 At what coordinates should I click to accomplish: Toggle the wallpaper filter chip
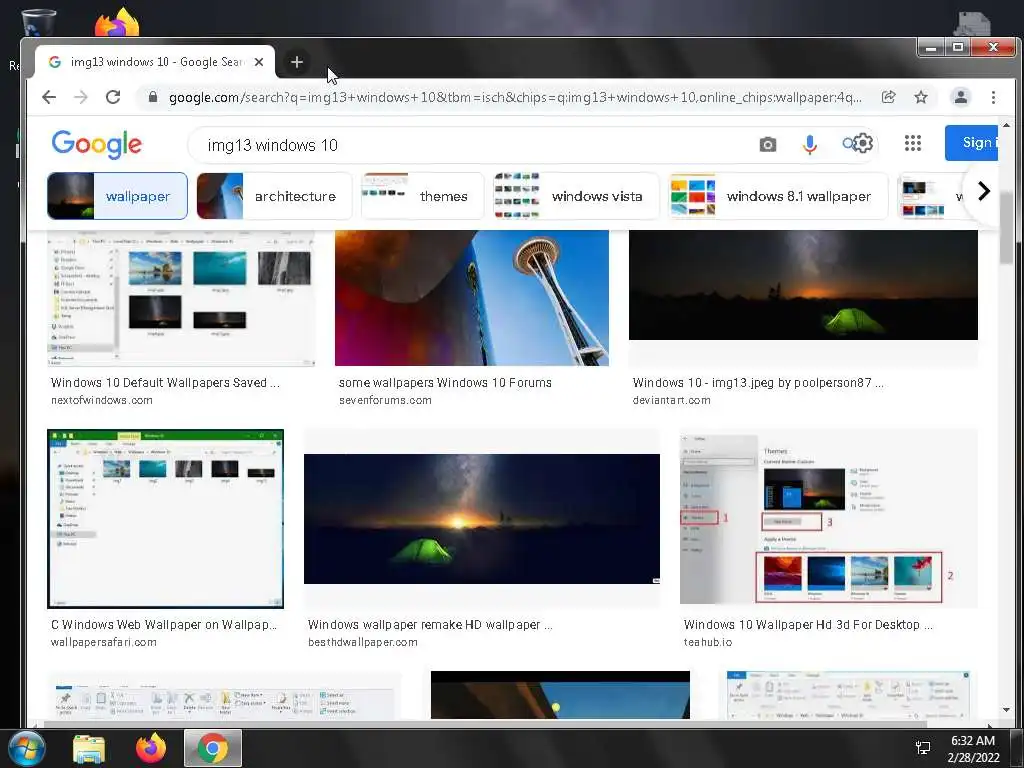pos(118,196)
